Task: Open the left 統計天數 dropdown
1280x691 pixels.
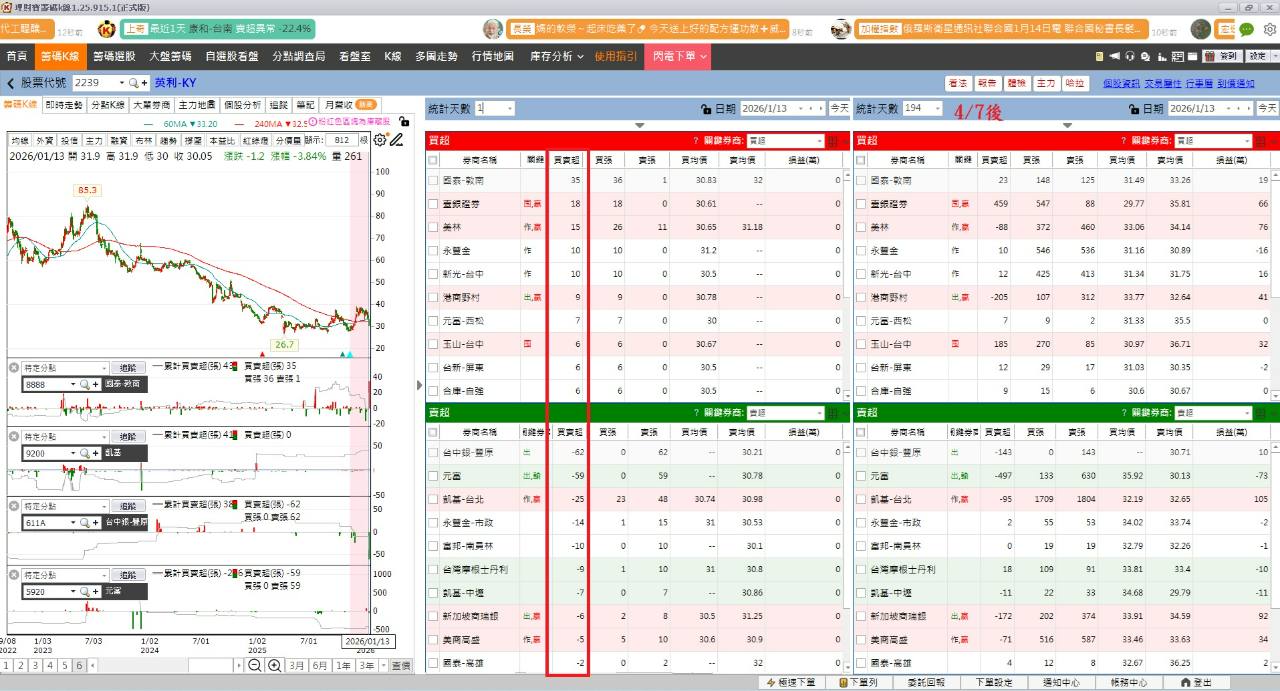Action: [x=509, y=108]
